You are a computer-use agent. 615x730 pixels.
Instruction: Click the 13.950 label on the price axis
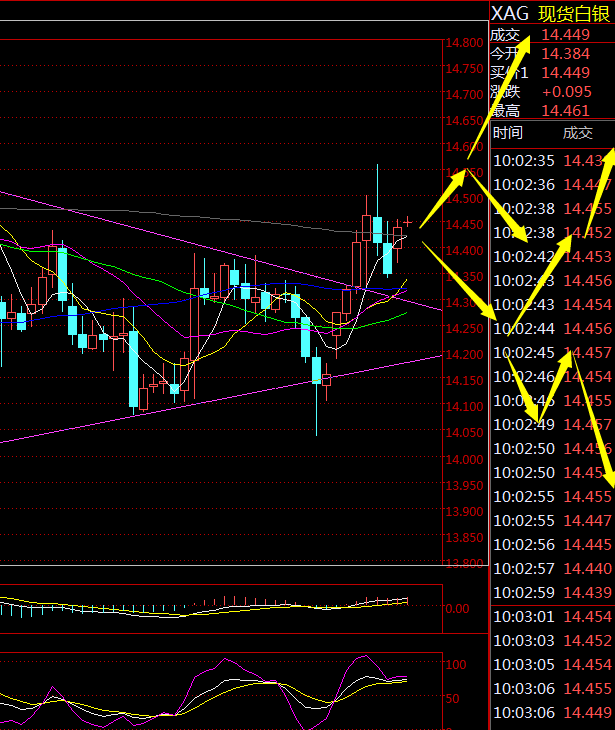(x=464, y=486)
